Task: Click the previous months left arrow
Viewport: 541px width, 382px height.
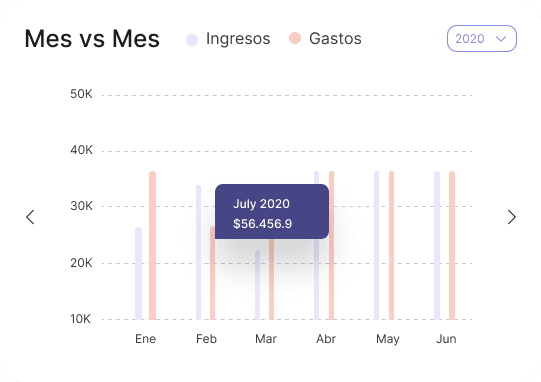Action: click(x=30, y=217)
